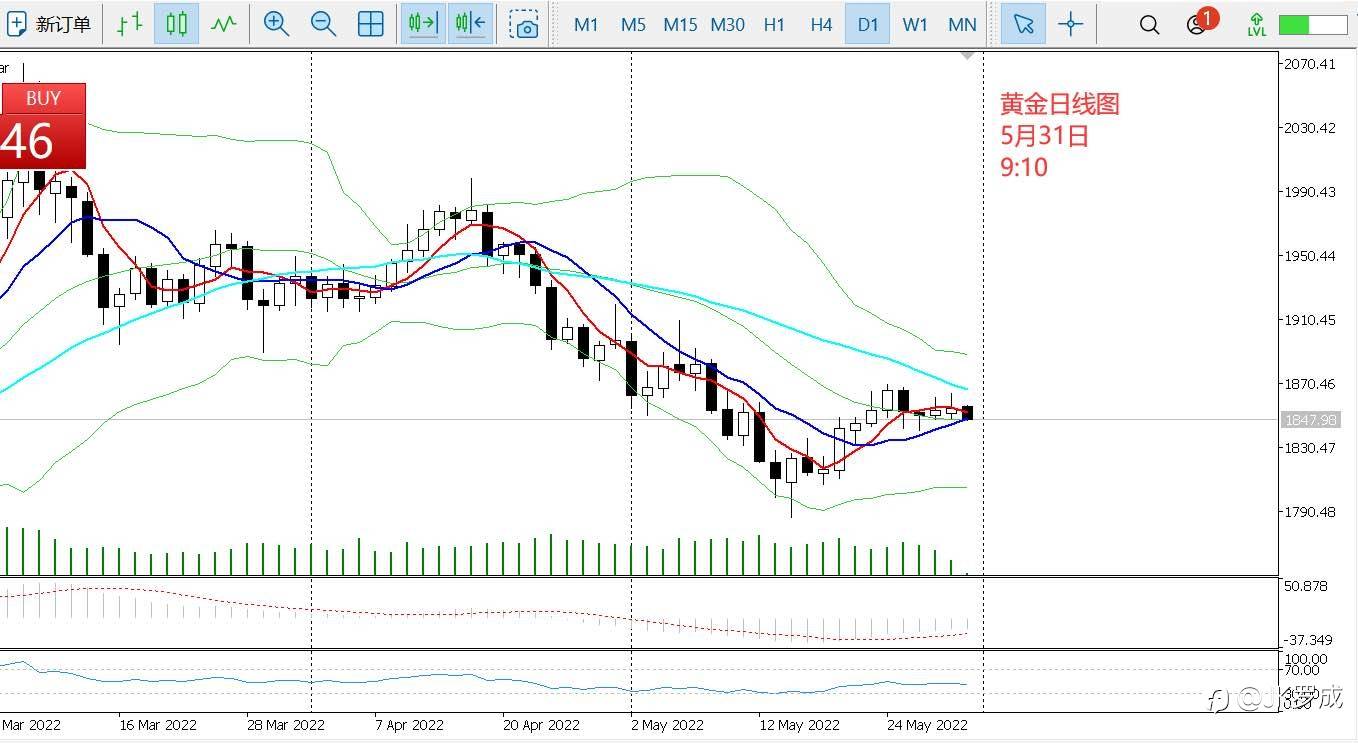Viewport: 1358px width, 743px height.
Task: Click price scale value 1830.47
Action: (1310, 448)
